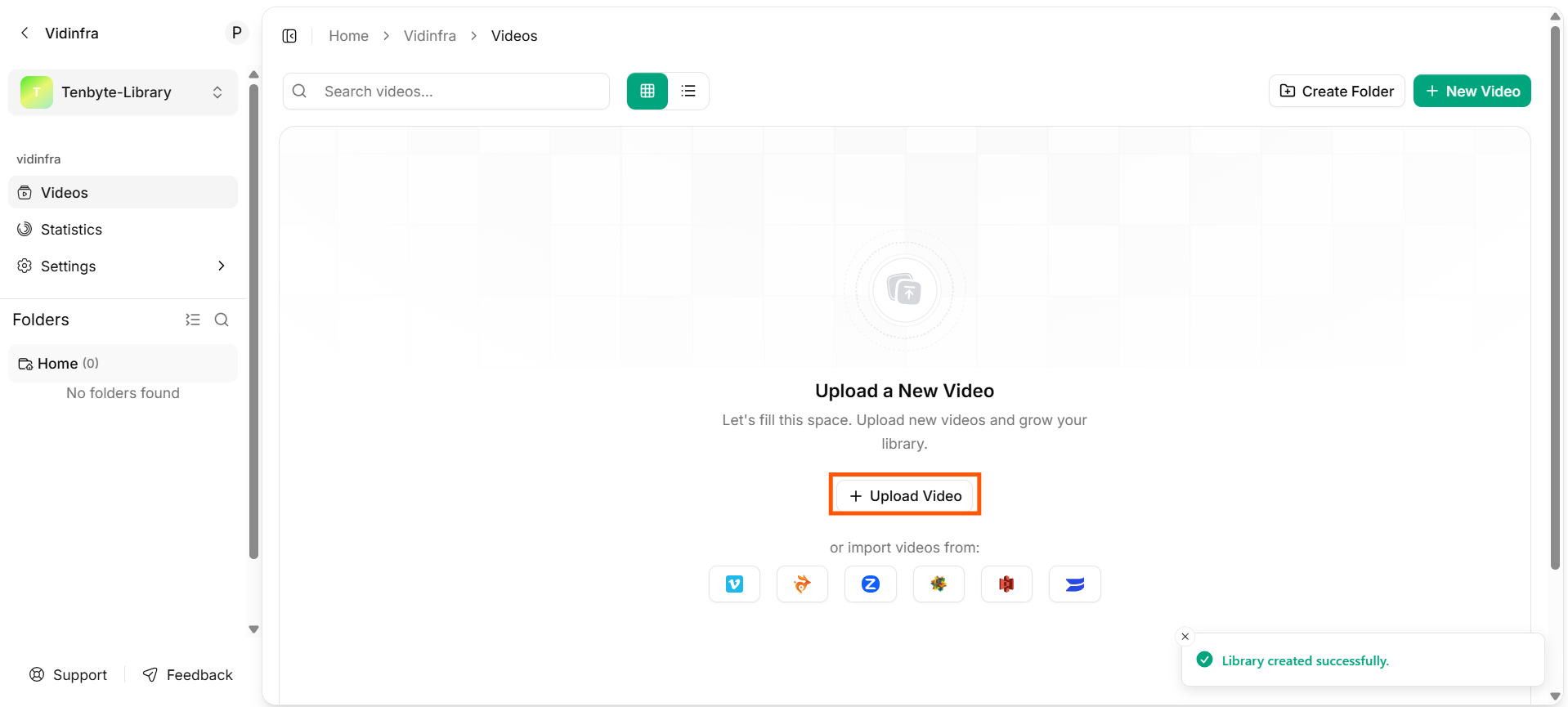This screenshot has height=707, width=1568.
Task: Click the Upload Video button
Action: (905, 495)
